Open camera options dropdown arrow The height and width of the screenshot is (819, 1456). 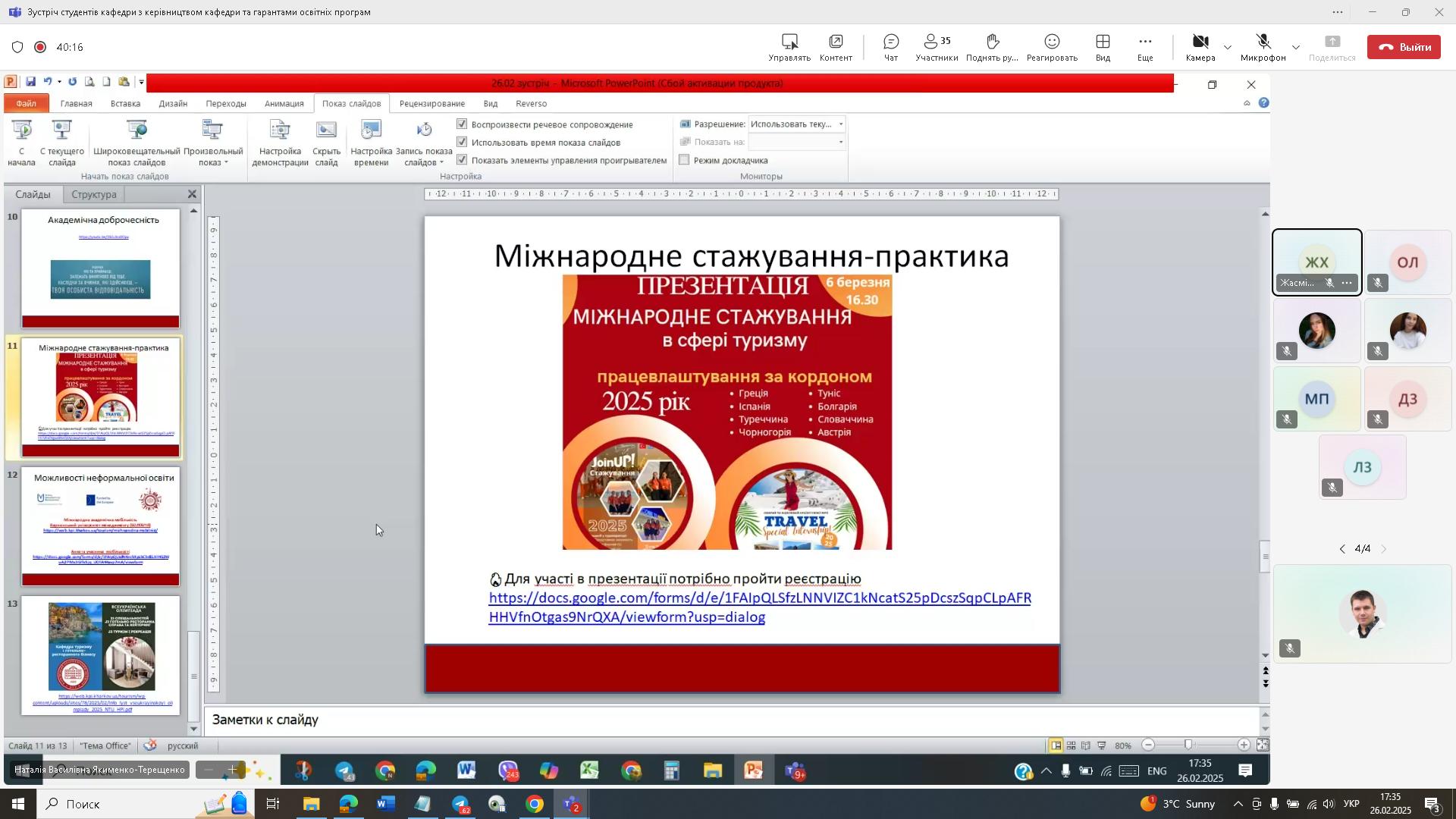pos(1228,47)
